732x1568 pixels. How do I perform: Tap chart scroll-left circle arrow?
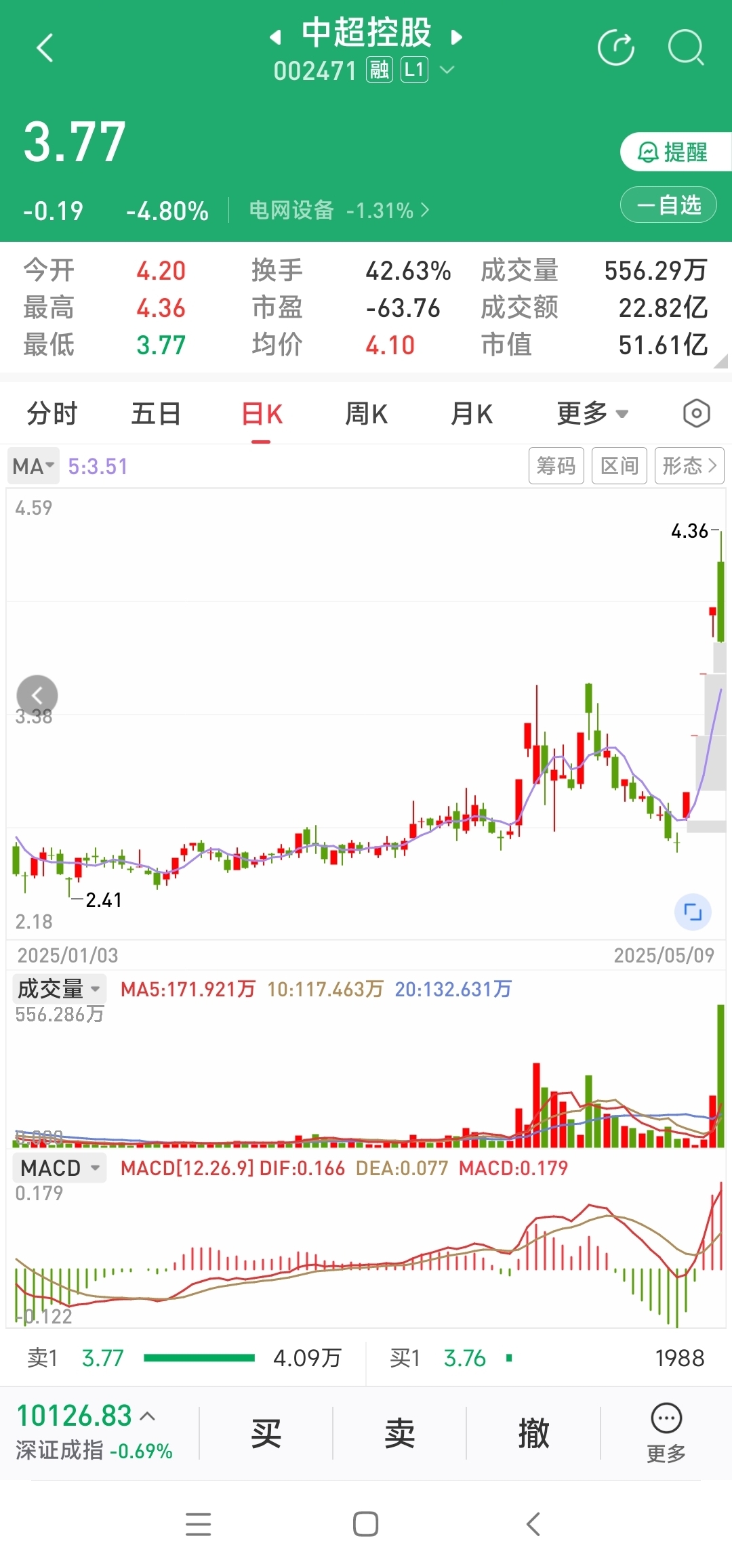click(x=37, y=696)
